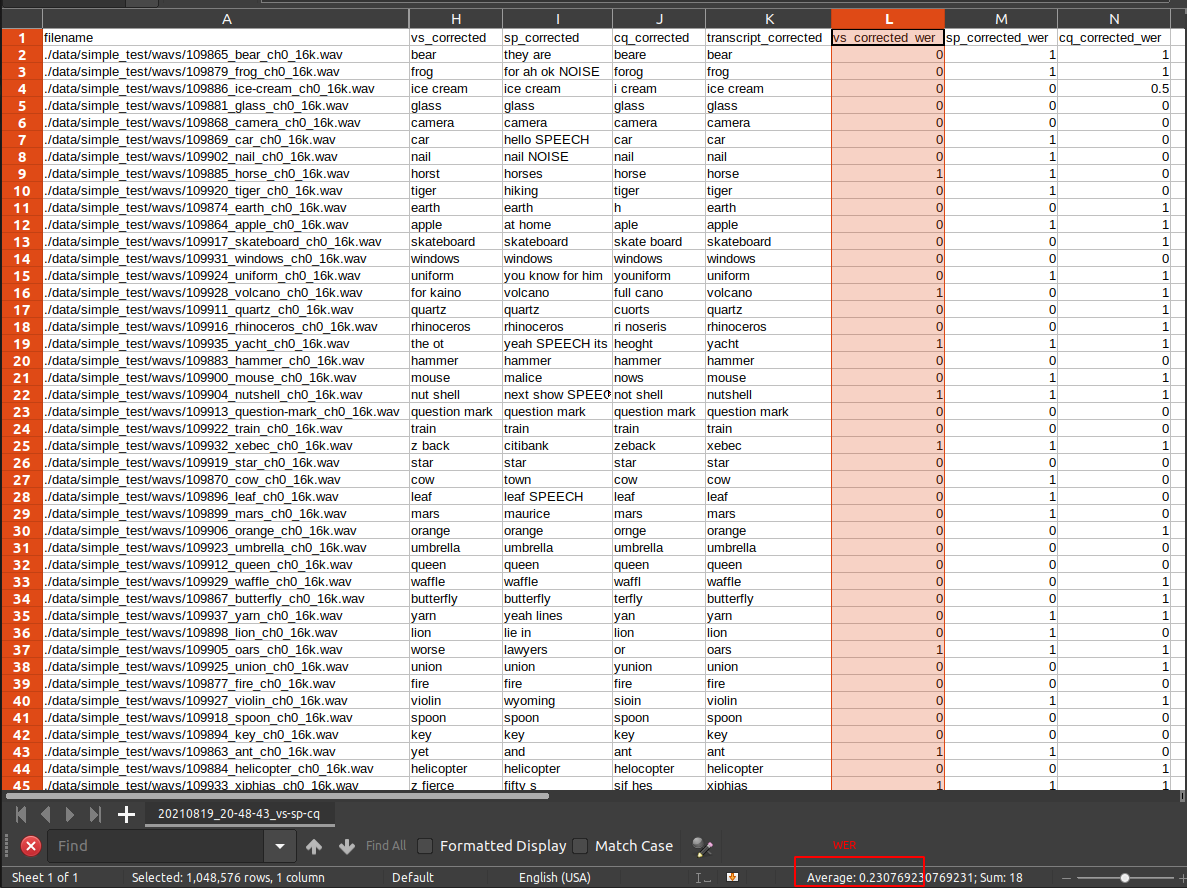Select row 1 header
Image resolution: width=1187 pixels, height=888 pixels.
(22, 37)
